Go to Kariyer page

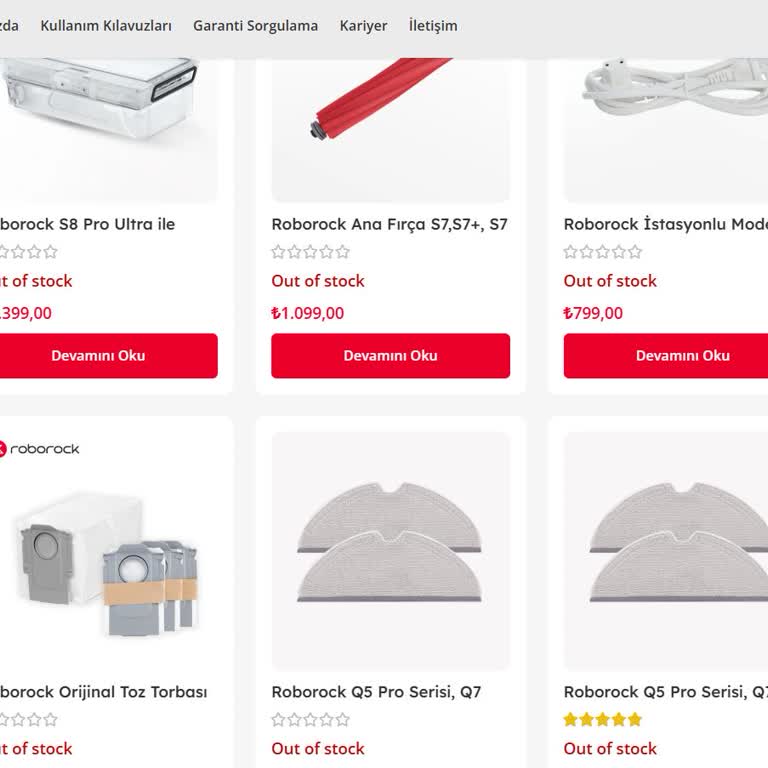[x=363, y=26]
